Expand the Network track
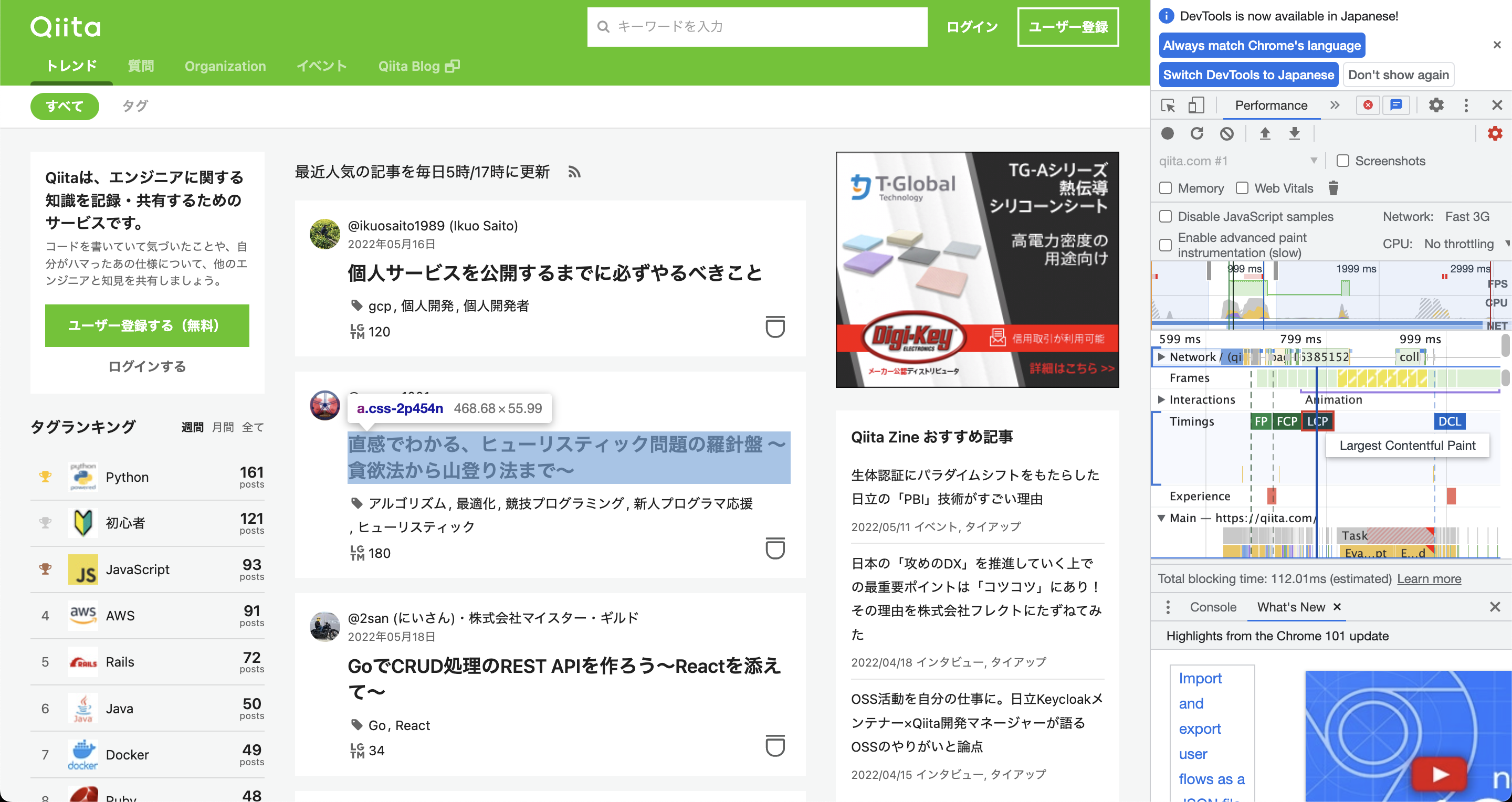The width and height of the screenshot is (1512, 802). pyautogui.click(x=1161, y=357)
